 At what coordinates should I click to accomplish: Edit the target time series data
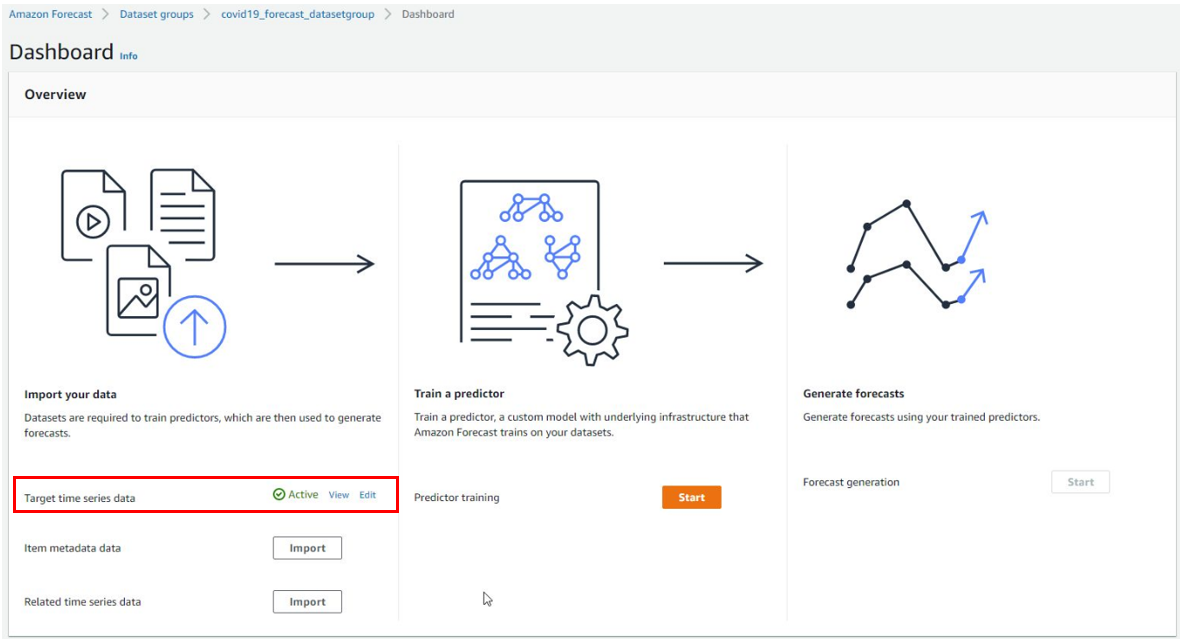367,494
